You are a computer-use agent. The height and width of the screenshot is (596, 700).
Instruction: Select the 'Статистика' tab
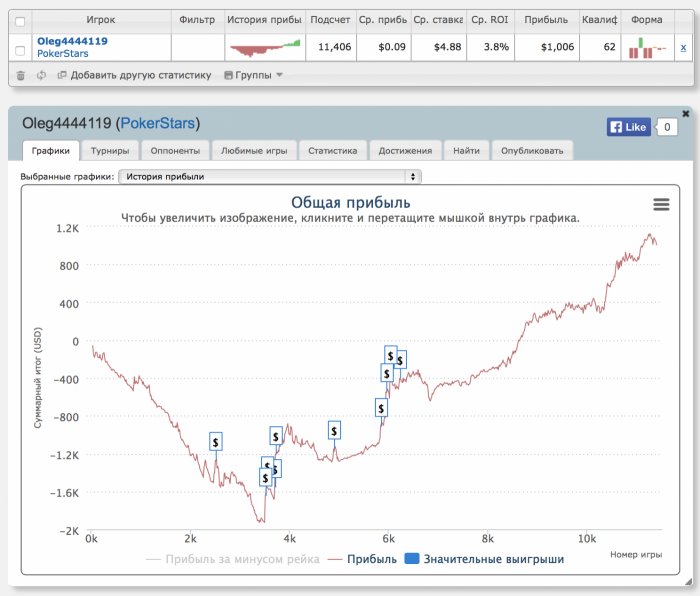(x=333, y=151)
